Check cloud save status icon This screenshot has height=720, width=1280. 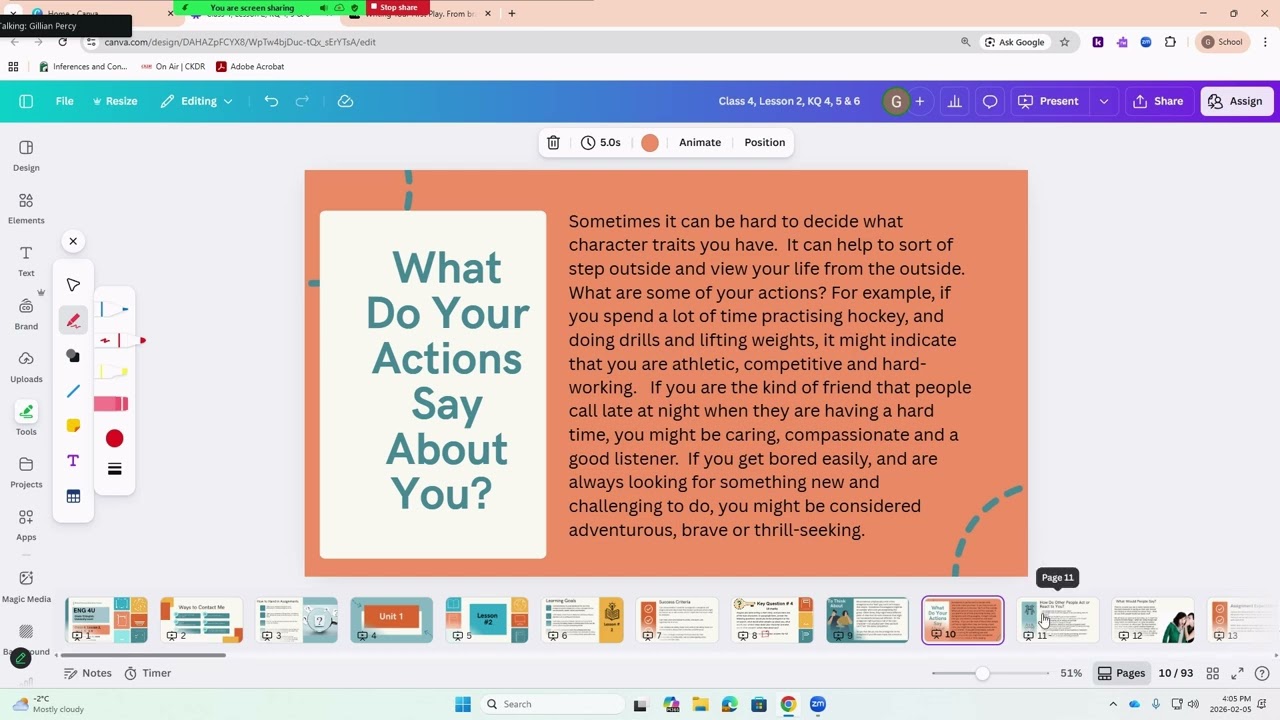coord(345,101)
